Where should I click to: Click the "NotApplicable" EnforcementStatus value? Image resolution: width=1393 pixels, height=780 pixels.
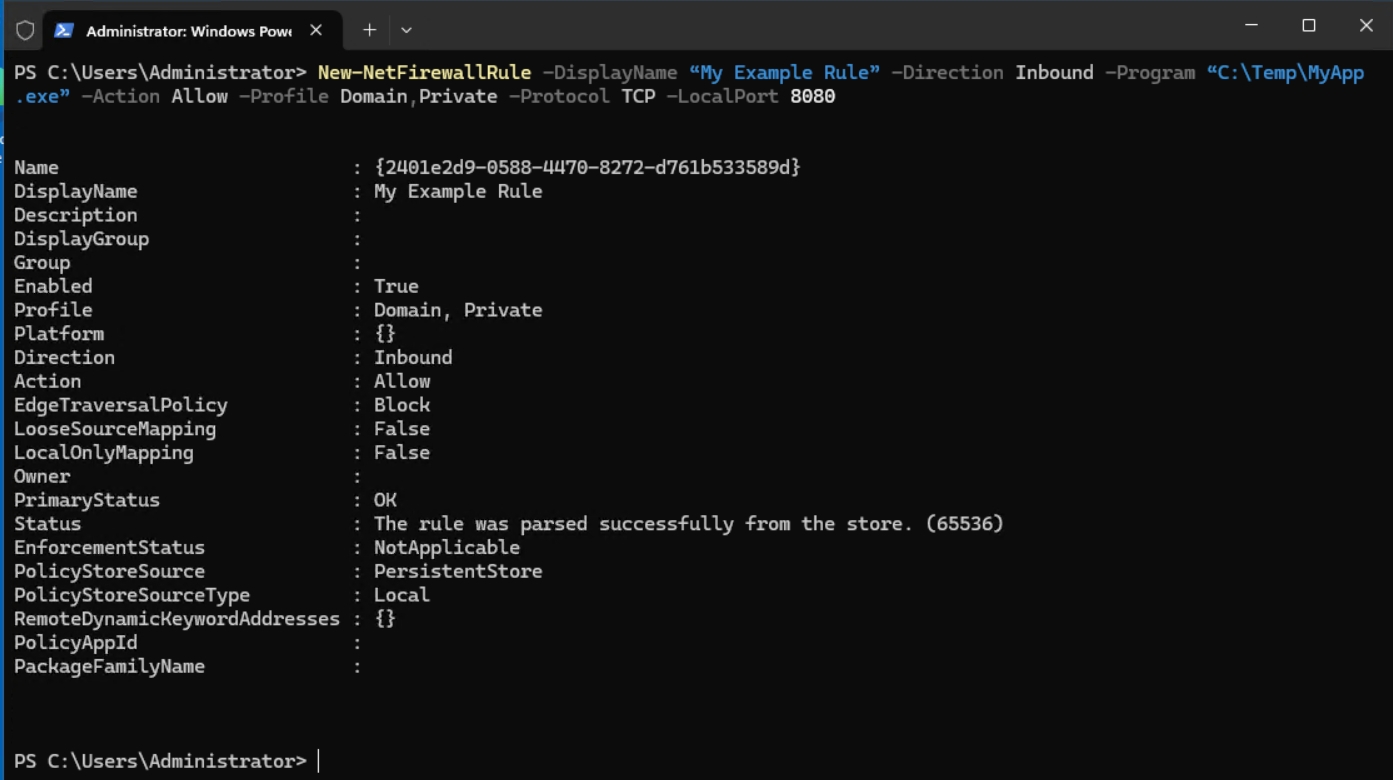click(x=447, y=547)
